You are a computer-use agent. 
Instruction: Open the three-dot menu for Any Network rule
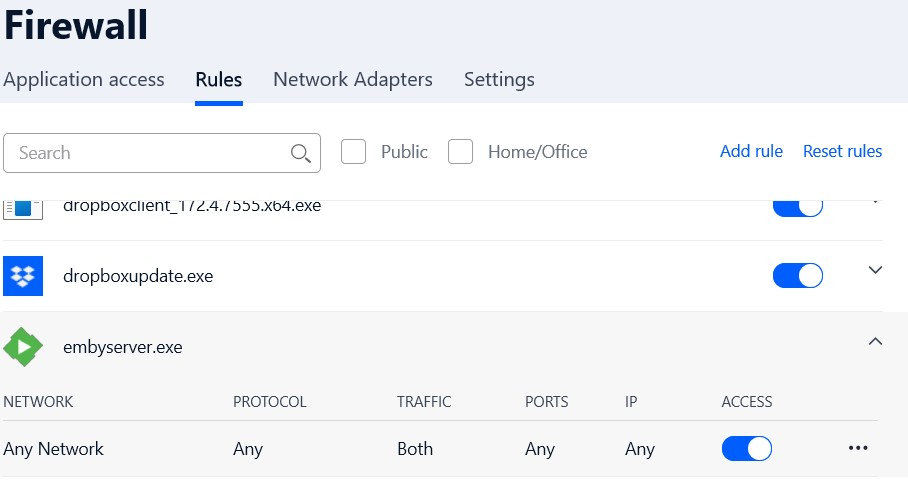tap(857, 448)
